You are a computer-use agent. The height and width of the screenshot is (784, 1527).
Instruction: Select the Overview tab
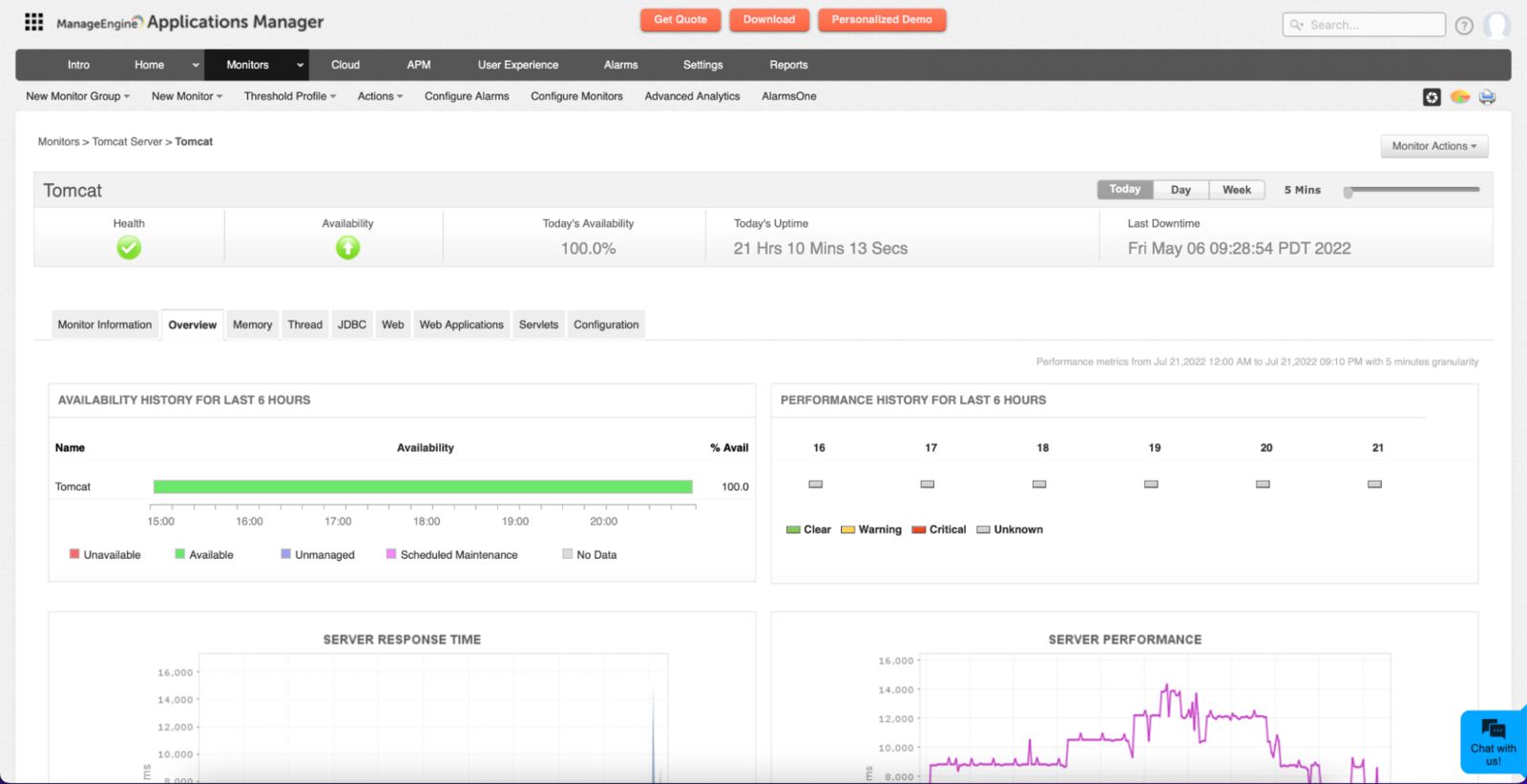point(192,324)
